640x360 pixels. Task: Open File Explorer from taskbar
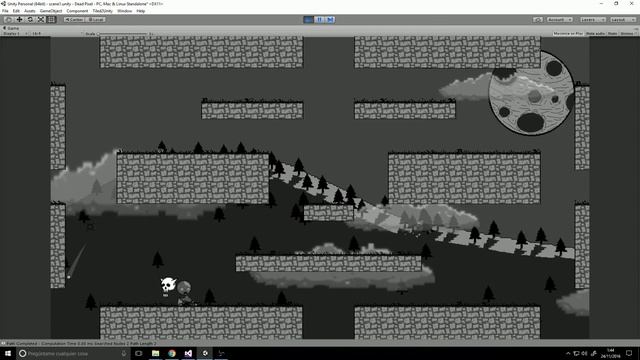pyautogui.click(x=156, y=353)
